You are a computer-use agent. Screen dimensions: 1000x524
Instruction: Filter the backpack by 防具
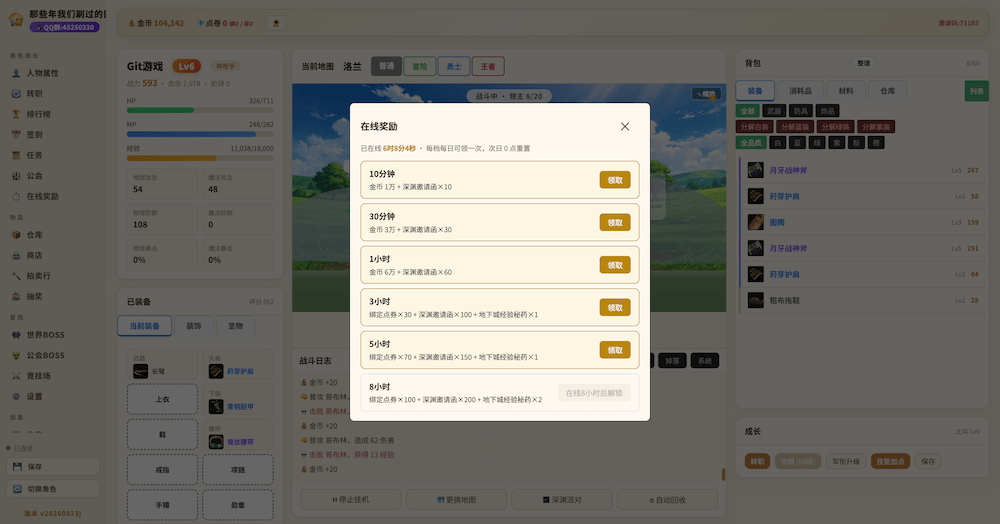pyautogui.click(x=800, y=111)
